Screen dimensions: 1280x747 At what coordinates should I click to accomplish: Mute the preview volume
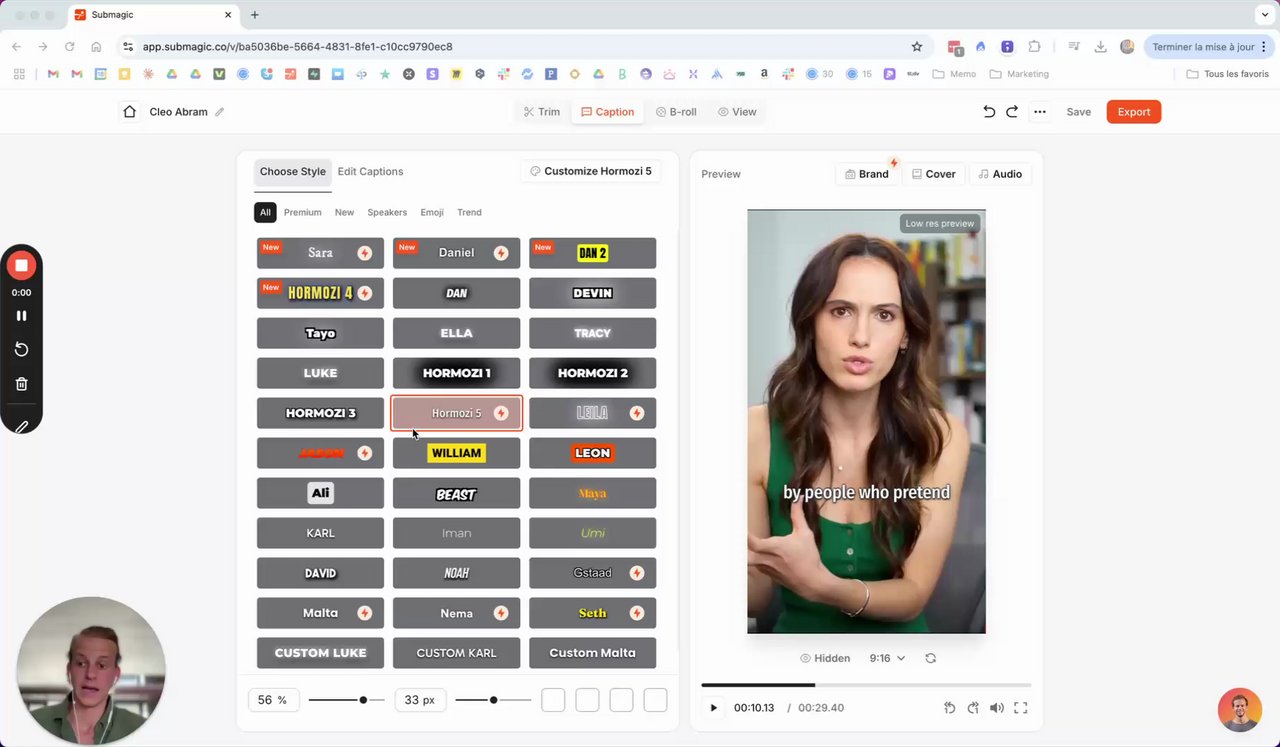pyautogui.click(x=997, y=708)
